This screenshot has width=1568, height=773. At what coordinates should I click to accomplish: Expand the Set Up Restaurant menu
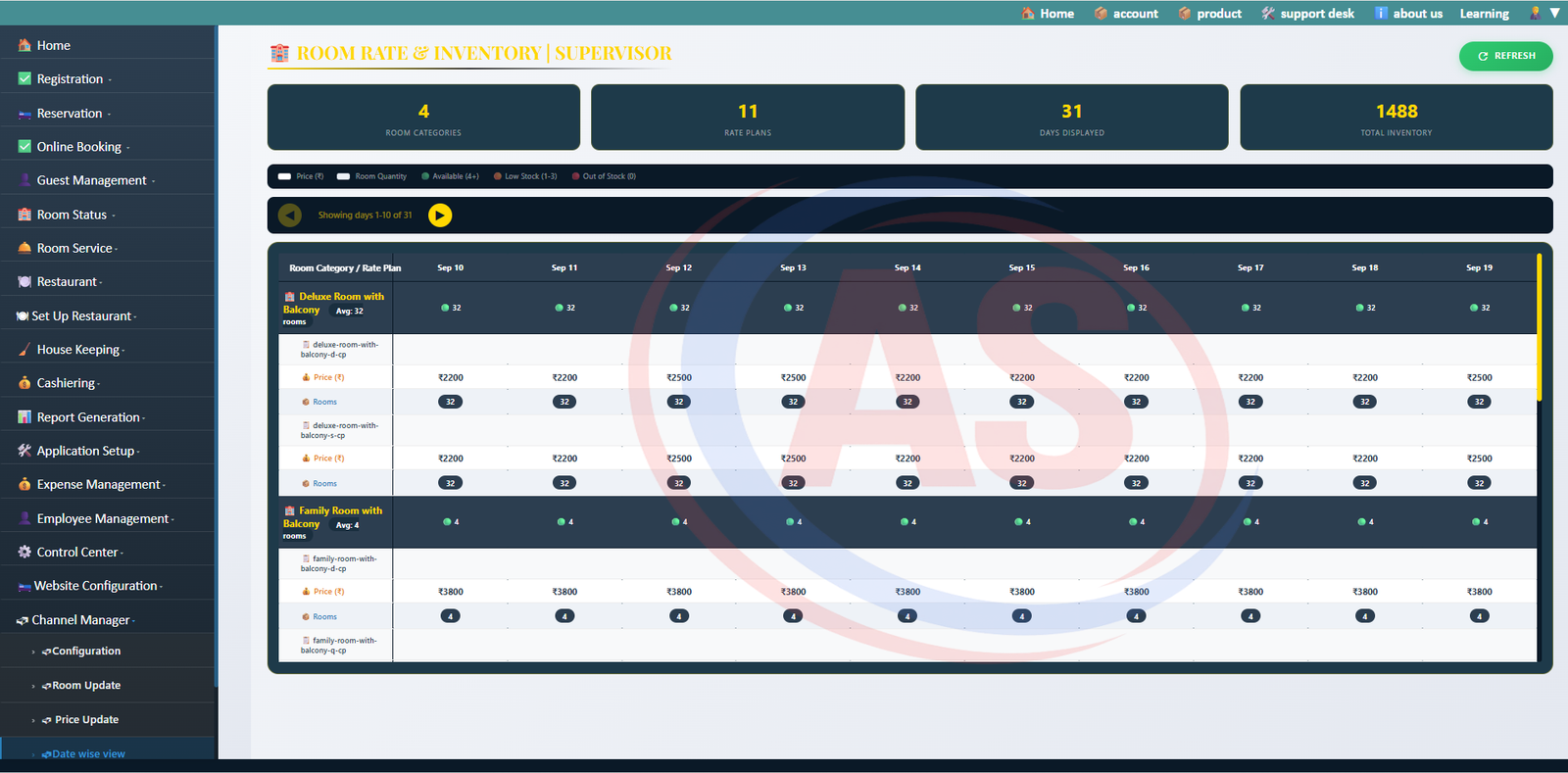[108, 315]
